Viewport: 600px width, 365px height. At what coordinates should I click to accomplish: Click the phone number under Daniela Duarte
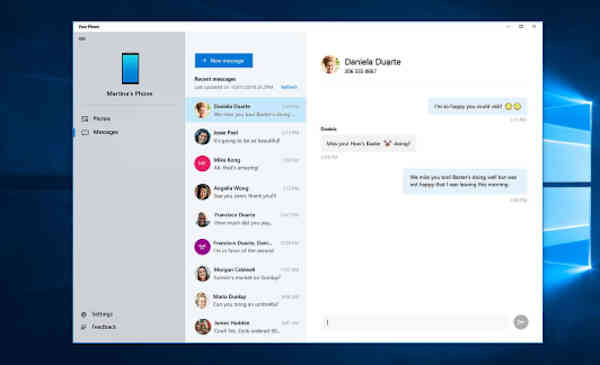pos(360,71)
